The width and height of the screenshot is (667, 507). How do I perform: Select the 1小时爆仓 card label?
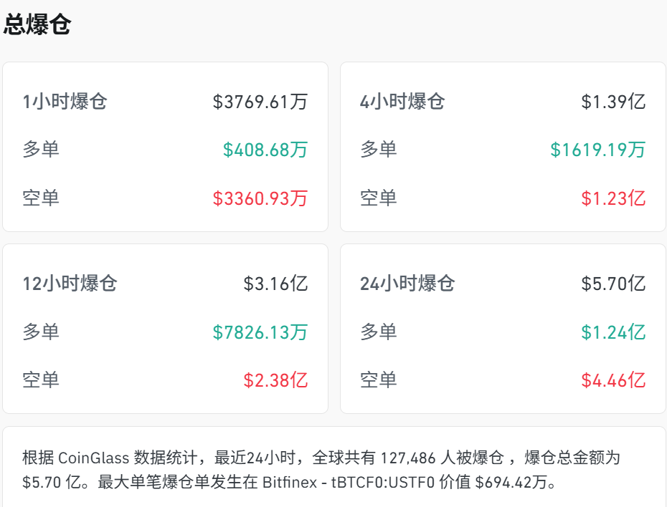(x=65, y=101)
